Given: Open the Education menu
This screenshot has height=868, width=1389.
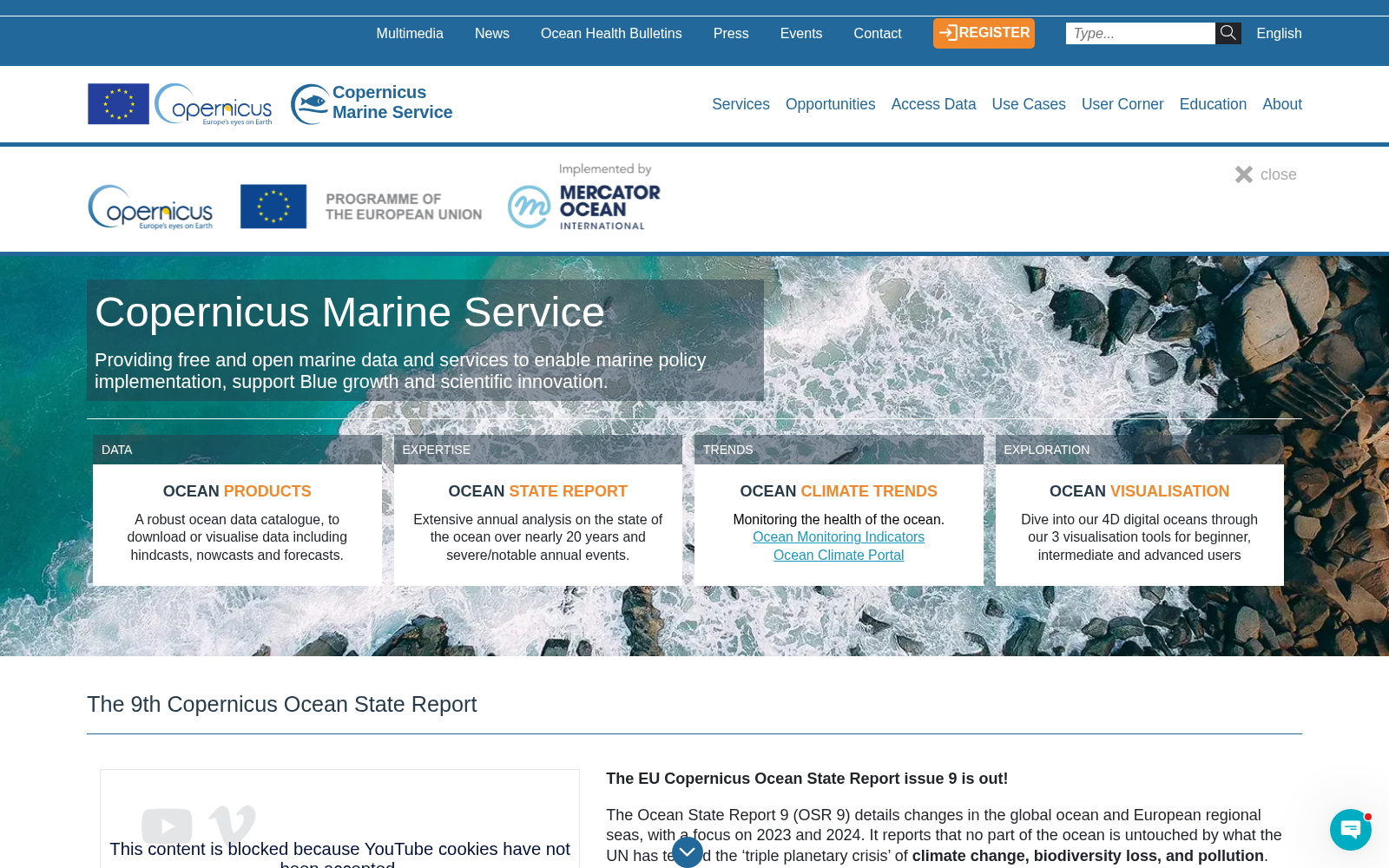Looking at the screenshot, I should click(x=1213, y=104).
